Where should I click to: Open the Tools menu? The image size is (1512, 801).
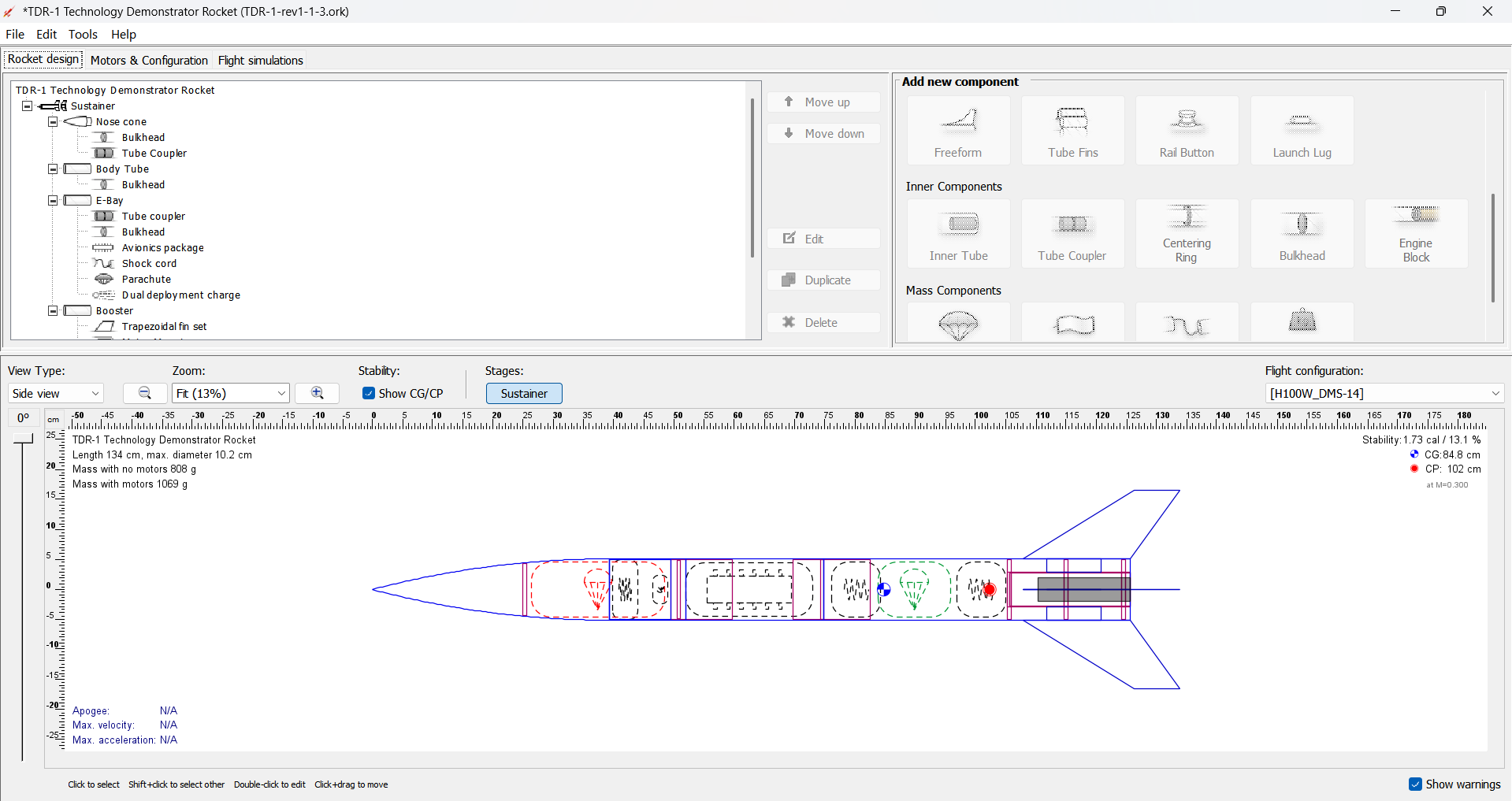point(83,34)
